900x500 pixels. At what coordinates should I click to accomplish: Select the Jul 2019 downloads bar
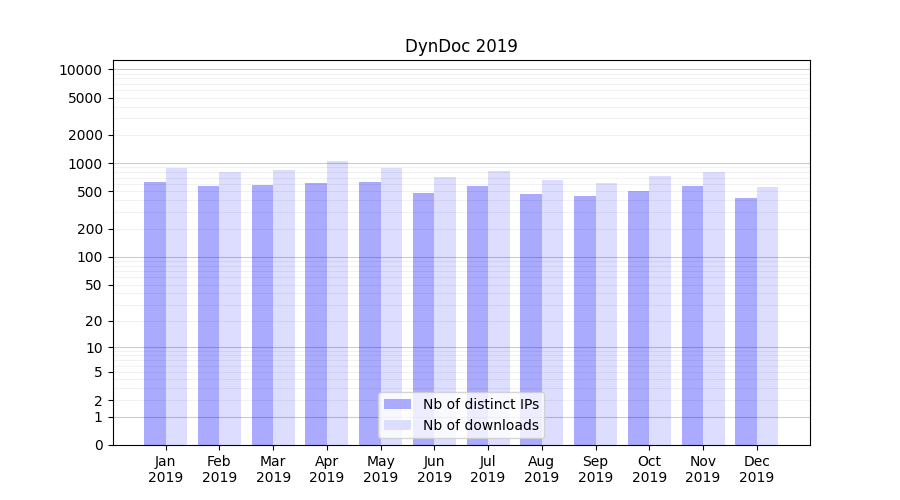(499, 308)
